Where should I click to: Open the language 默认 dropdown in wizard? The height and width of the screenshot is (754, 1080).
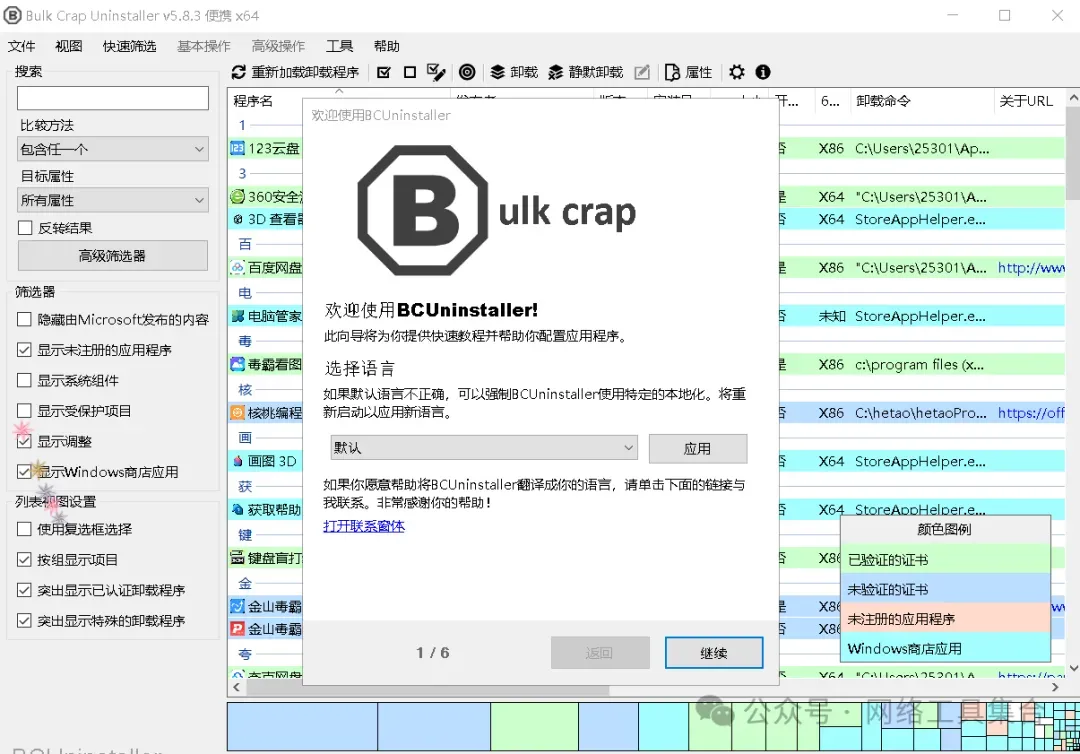click(x=484, y=448)
